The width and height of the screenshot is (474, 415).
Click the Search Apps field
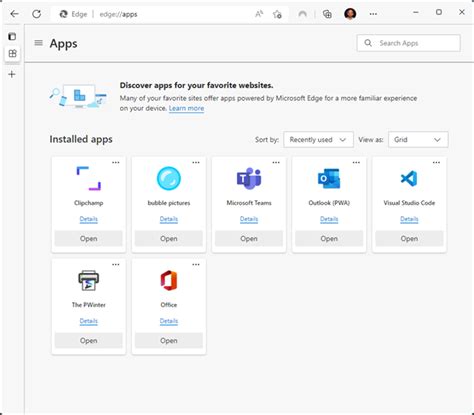409,43
